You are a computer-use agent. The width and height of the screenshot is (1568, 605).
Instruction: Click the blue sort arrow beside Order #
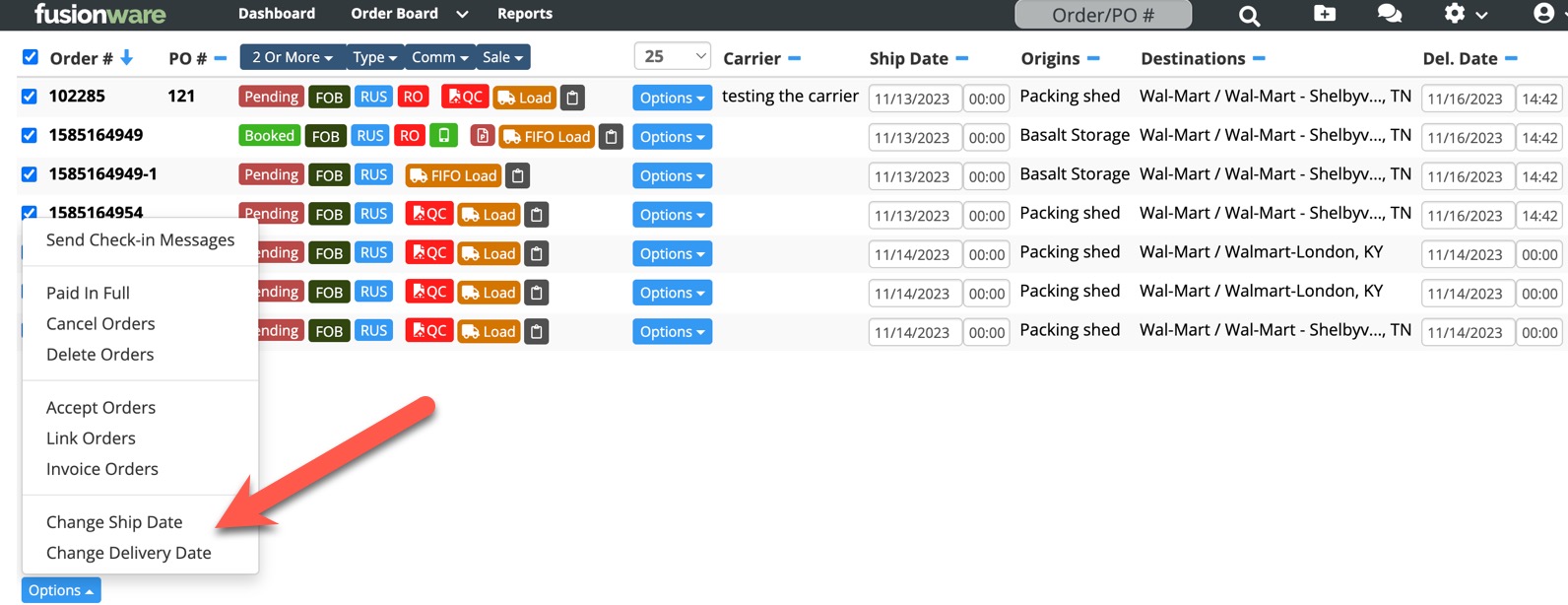pyautogui.click(x=127, y=58)
